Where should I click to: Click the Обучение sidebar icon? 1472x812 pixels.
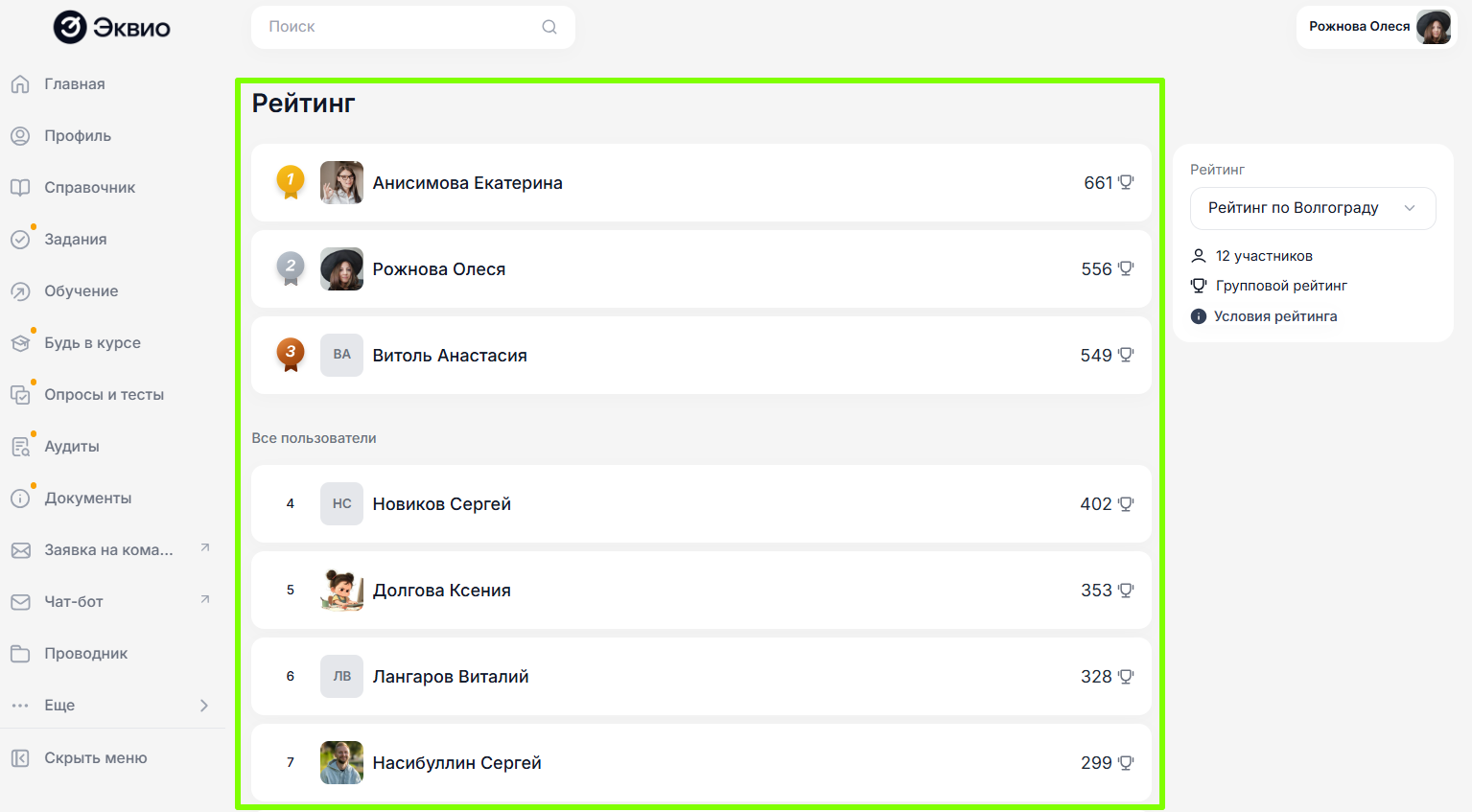pyautogui.click(x=20, y=291)
